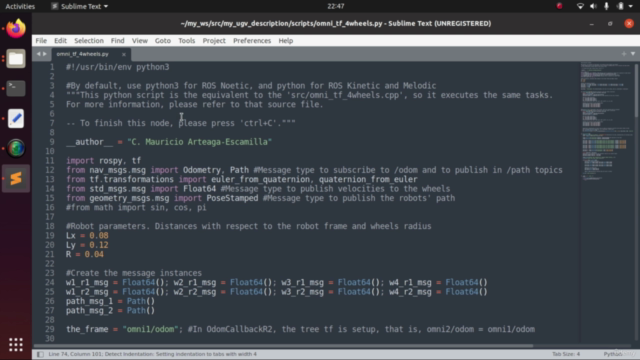Open the clock showing 22:47
The height and width of the screenshot is (360, 640).
tap(336, 6)
